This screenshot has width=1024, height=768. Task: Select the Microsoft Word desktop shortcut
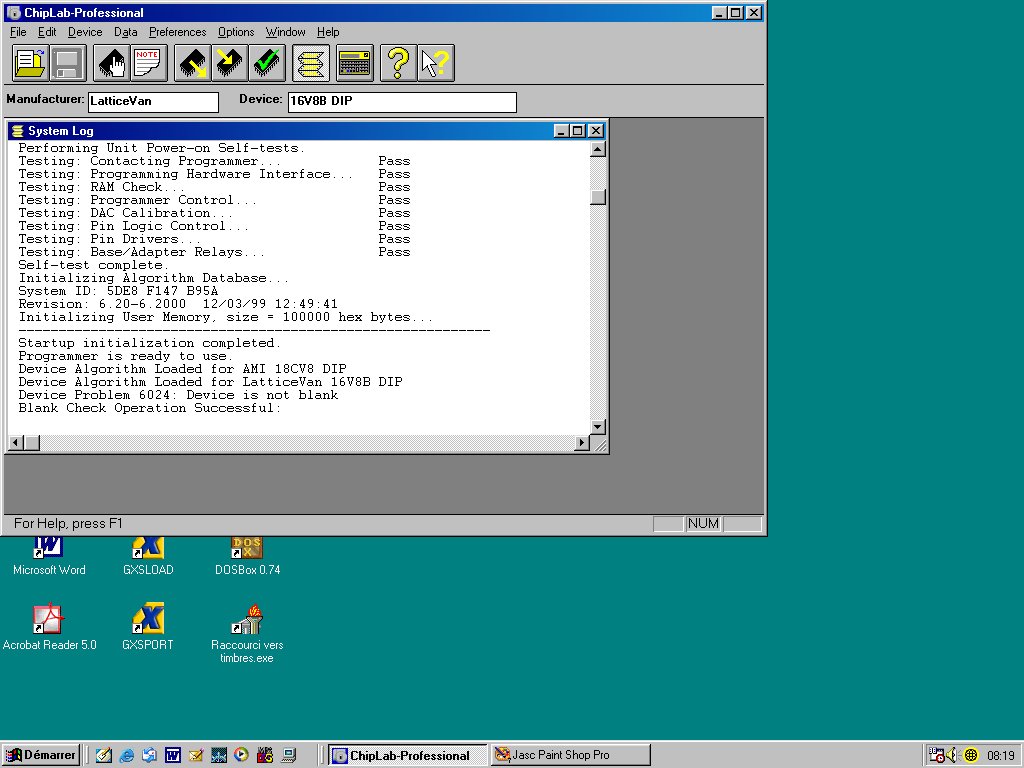coord(49,555)
